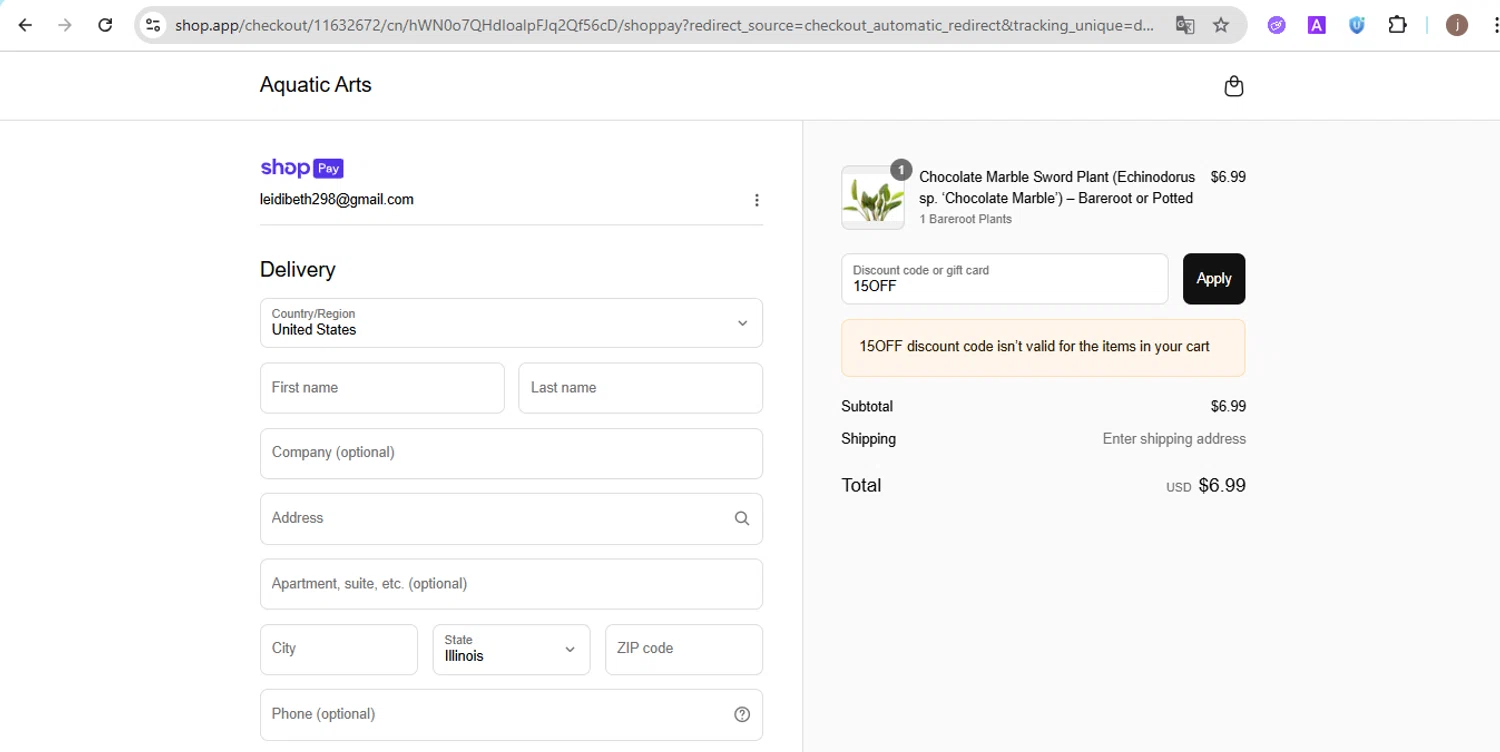
Task: Focus the Phone (optional) field
Action: 511,714
